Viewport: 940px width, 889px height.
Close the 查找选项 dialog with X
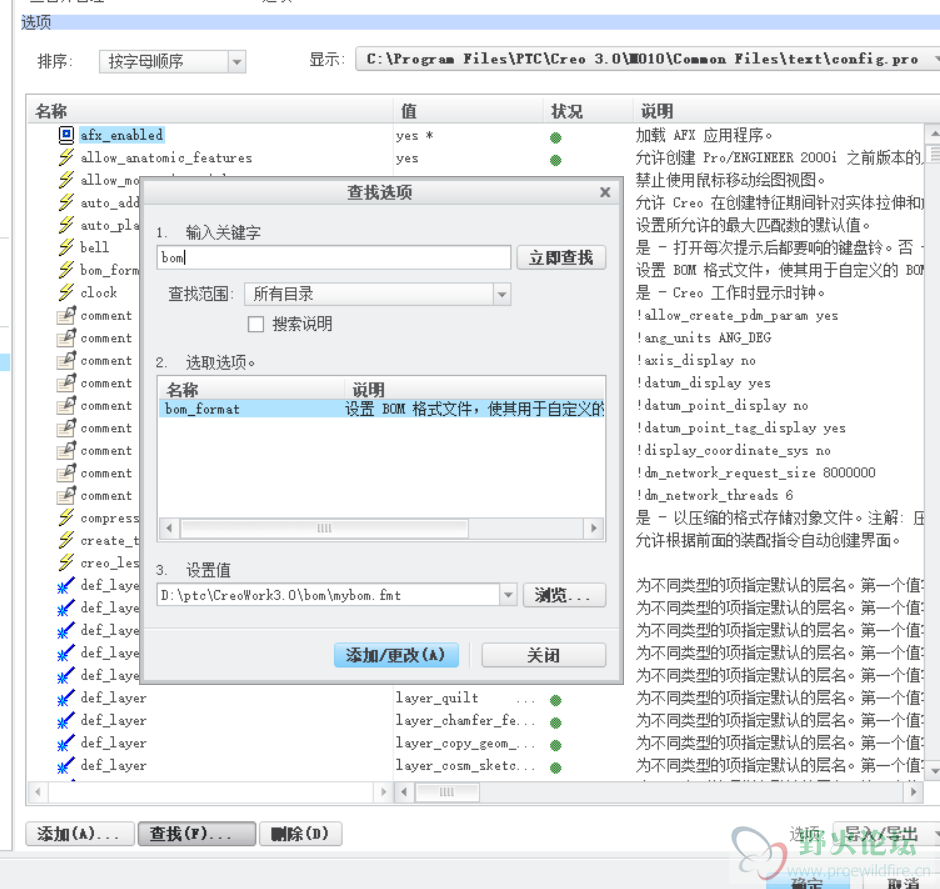click(605, 192)
